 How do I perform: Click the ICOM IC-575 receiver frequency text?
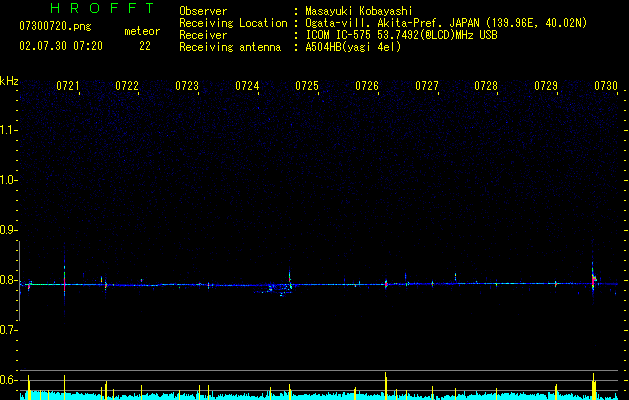[401, 35]
